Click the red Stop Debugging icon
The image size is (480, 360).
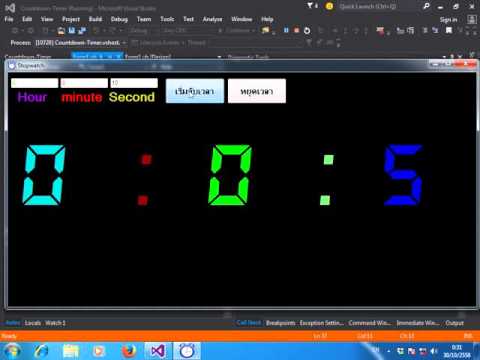point(296,30)
